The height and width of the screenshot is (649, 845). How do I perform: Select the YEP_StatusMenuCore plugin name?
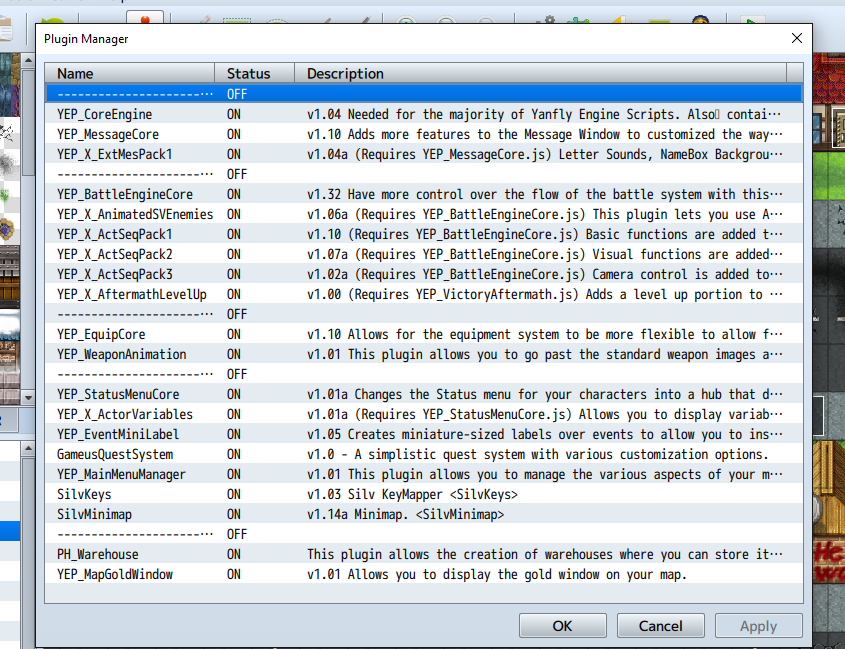click(118, 394)
